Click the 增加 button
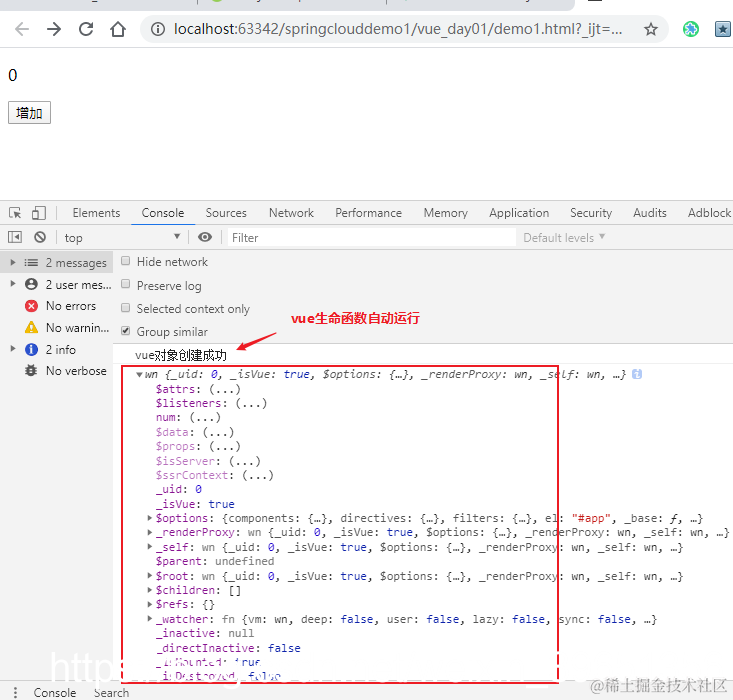733x700 pixels. pyautogui.click(x=29, y=113)
